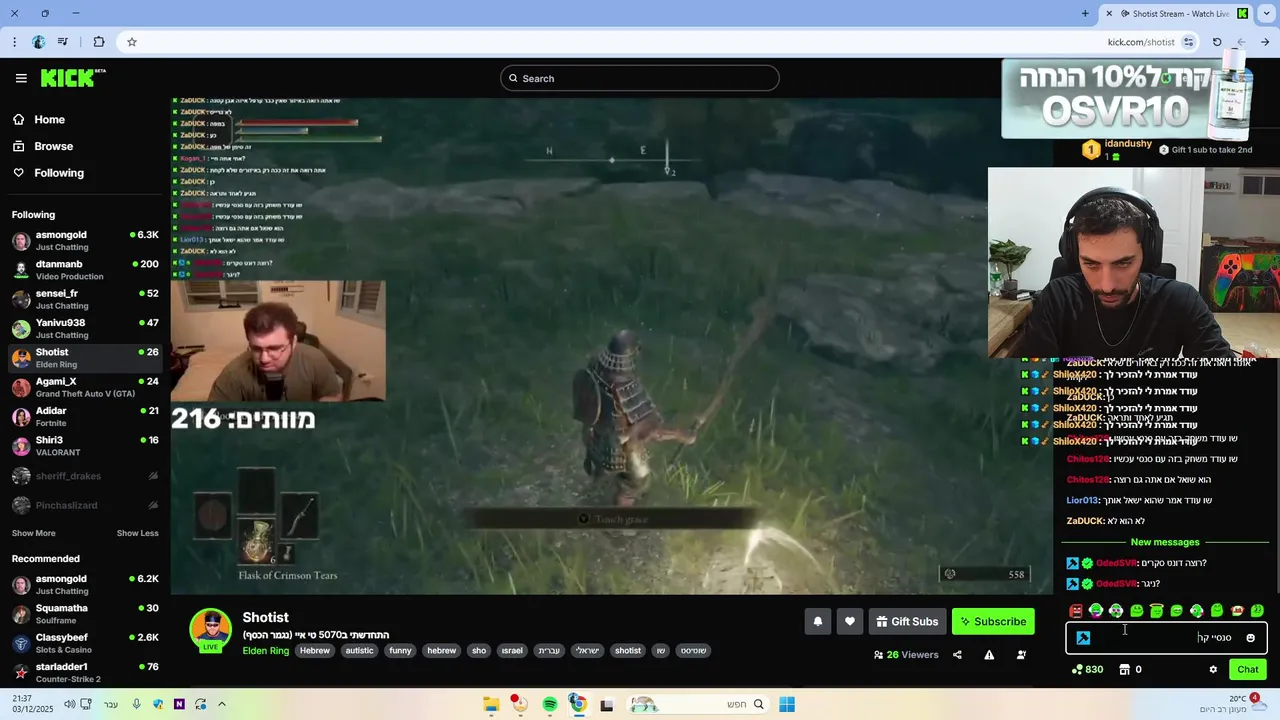Open sensei_fr channel in sidebar
The width and height of the screenshot is (1280, 720).
[x=85, y=299]
